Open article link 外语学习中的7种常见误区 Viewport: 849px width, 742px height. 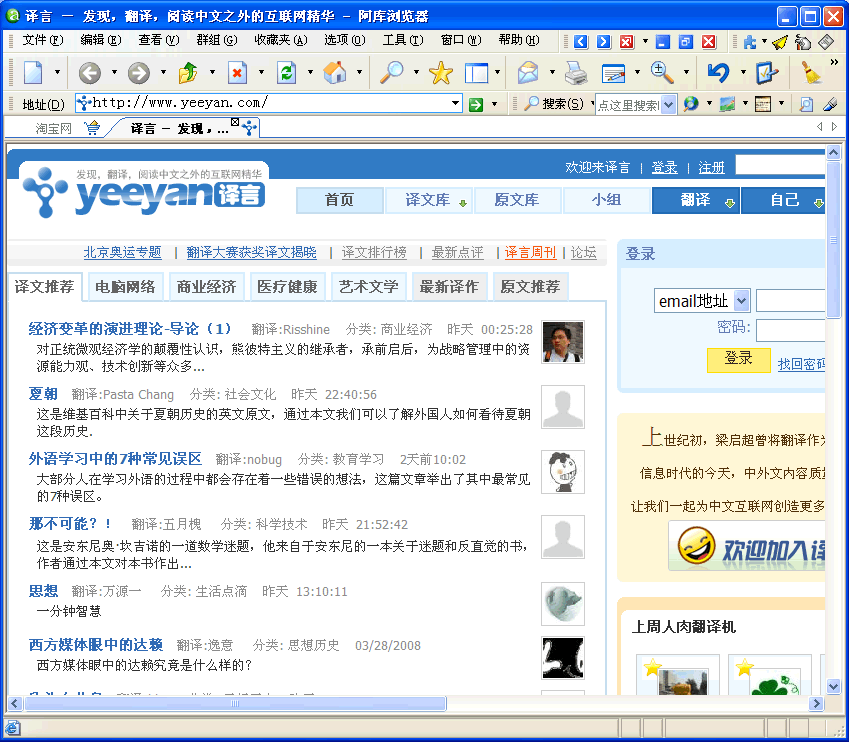tap(116, 459)
